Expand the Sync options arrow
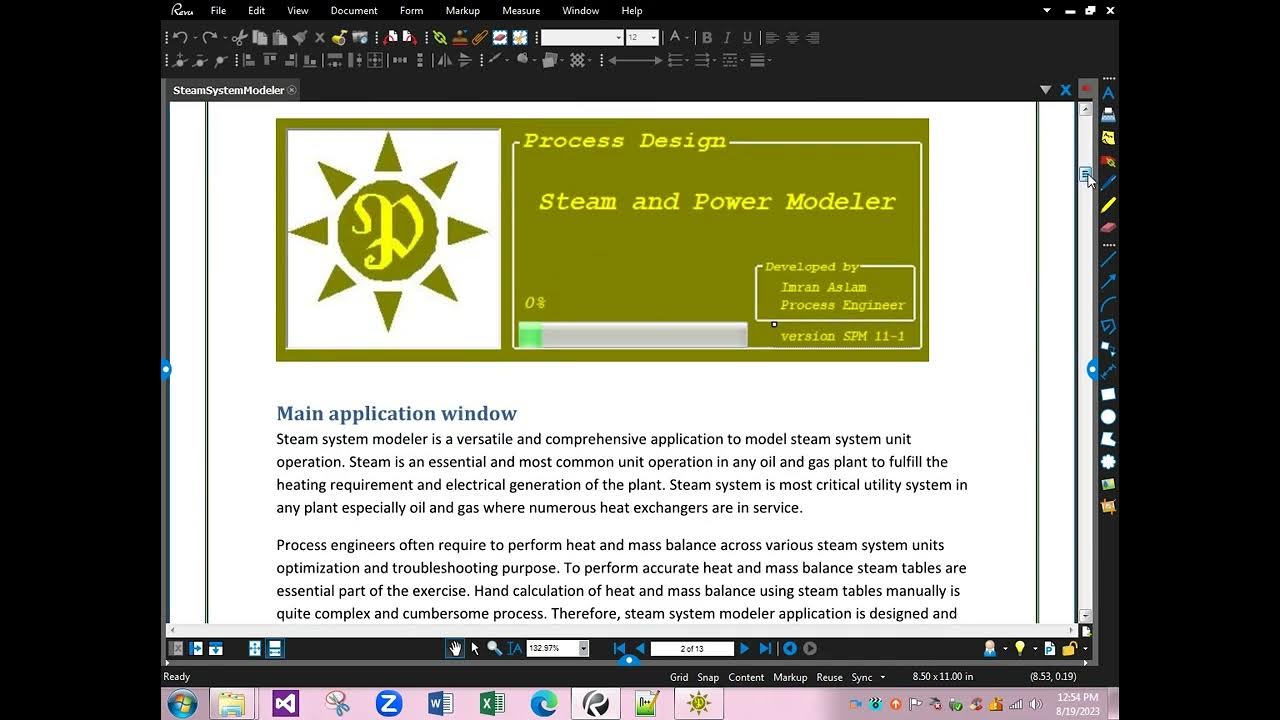 coord(882,677)
